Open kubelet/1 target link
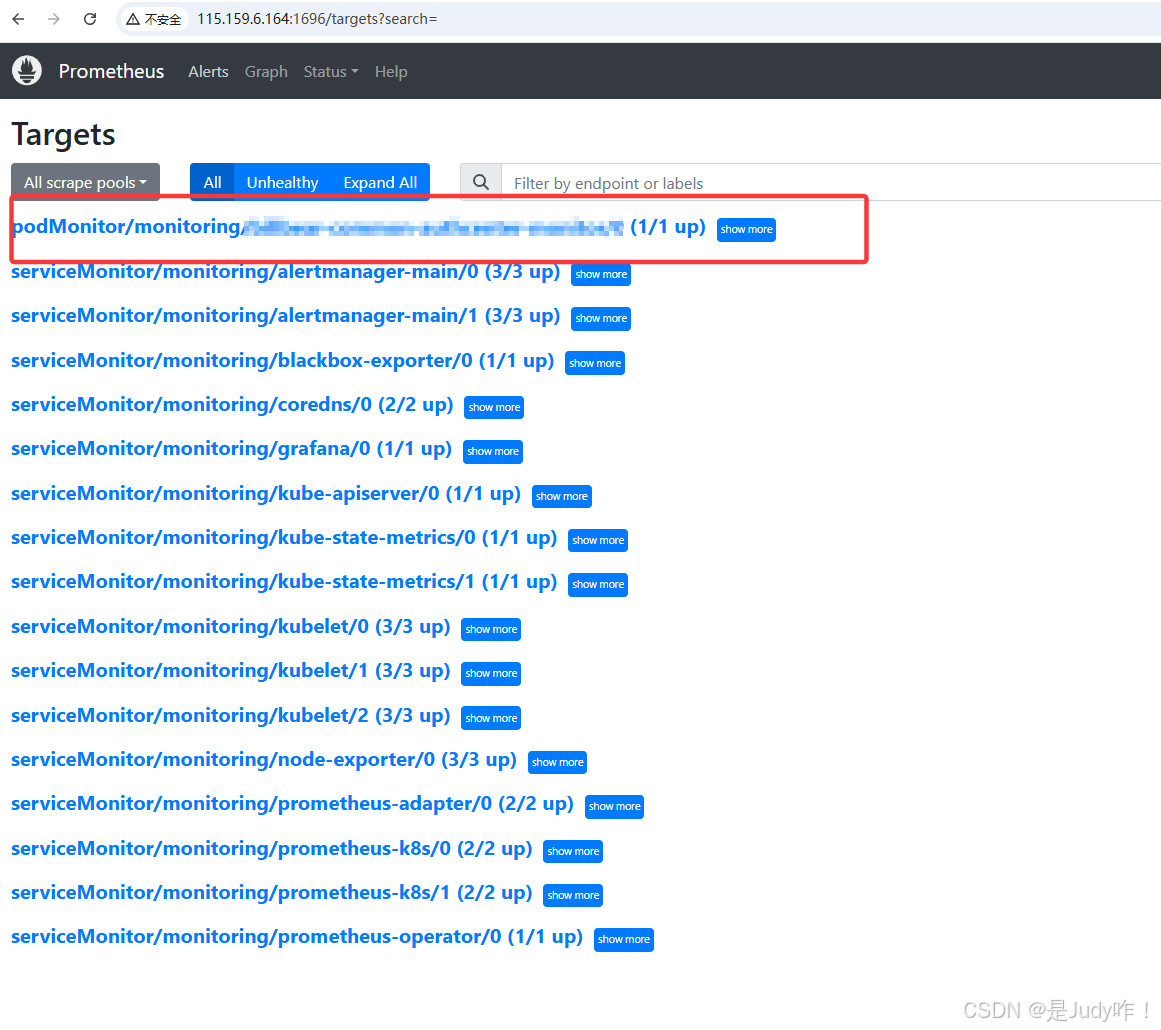This screenshot has width=1161, height=1030. [230, 671]
